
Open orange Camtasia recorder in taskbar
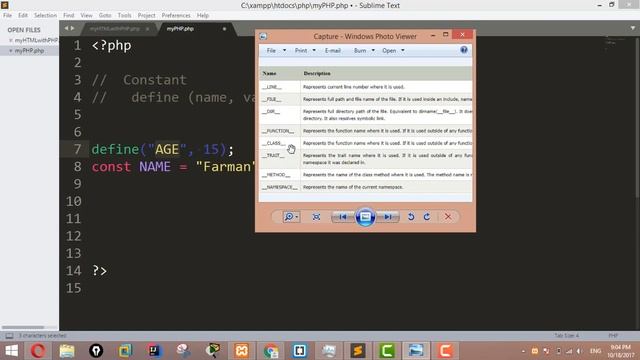click(x=445, y=351)
